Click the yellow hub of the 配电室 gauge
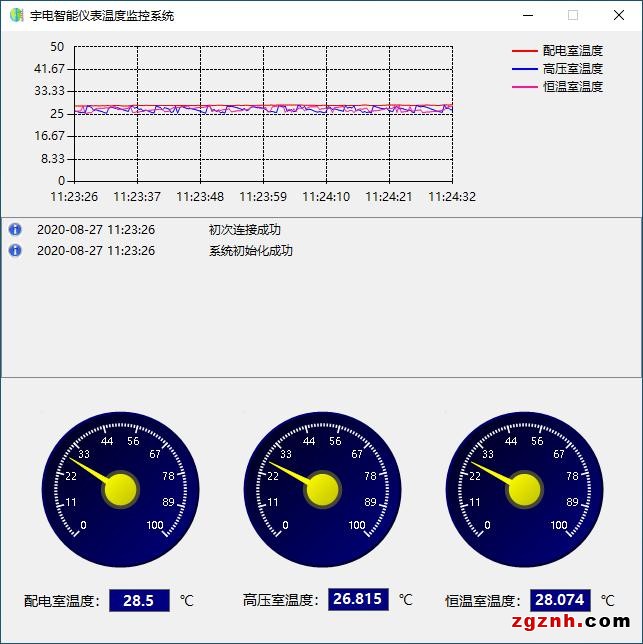Image resolution: width=643 pixels, height=644 pixels. tap(120, 489)
